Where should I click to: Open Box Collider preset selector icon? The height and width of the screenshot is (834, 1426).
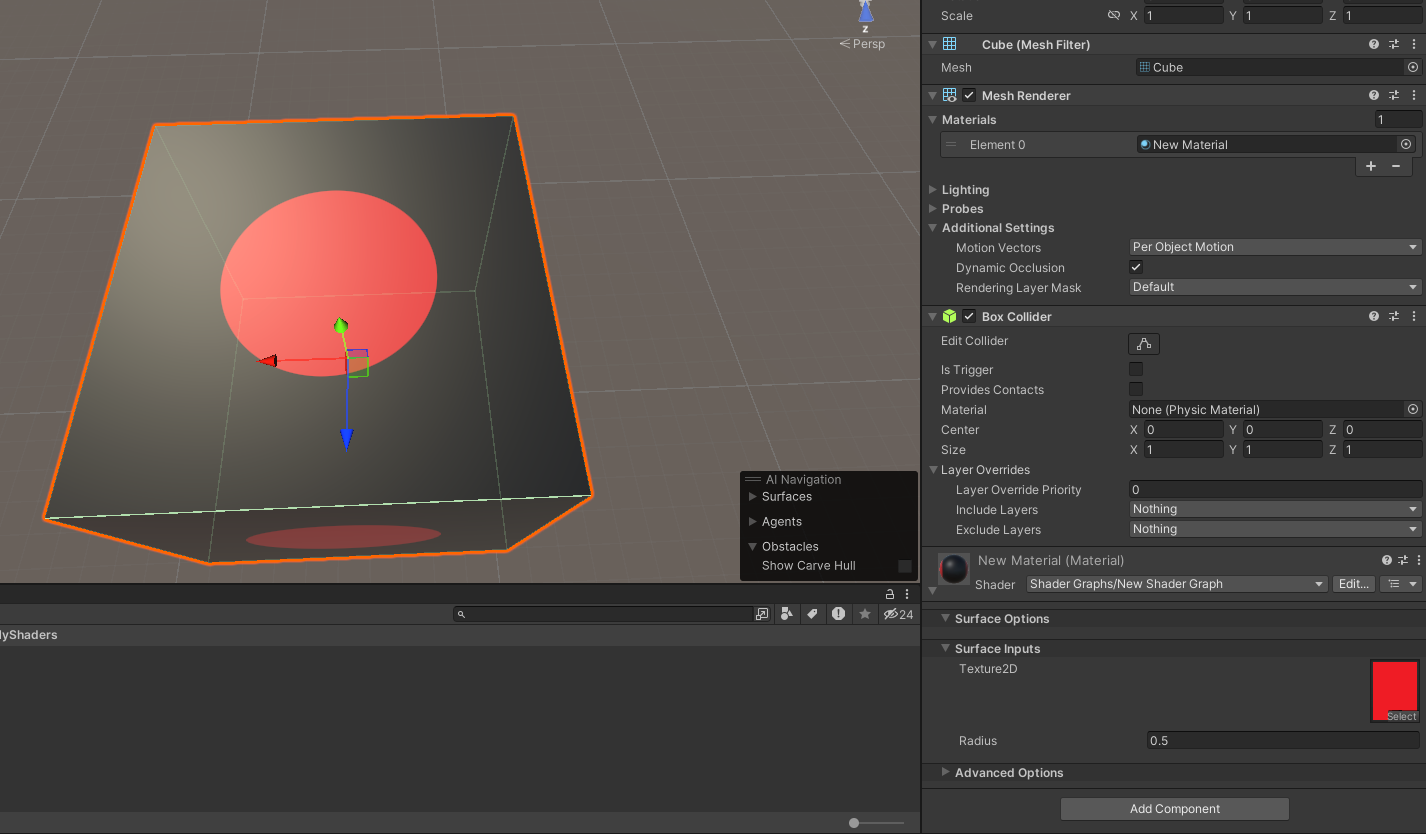(x=1394, y=317)
